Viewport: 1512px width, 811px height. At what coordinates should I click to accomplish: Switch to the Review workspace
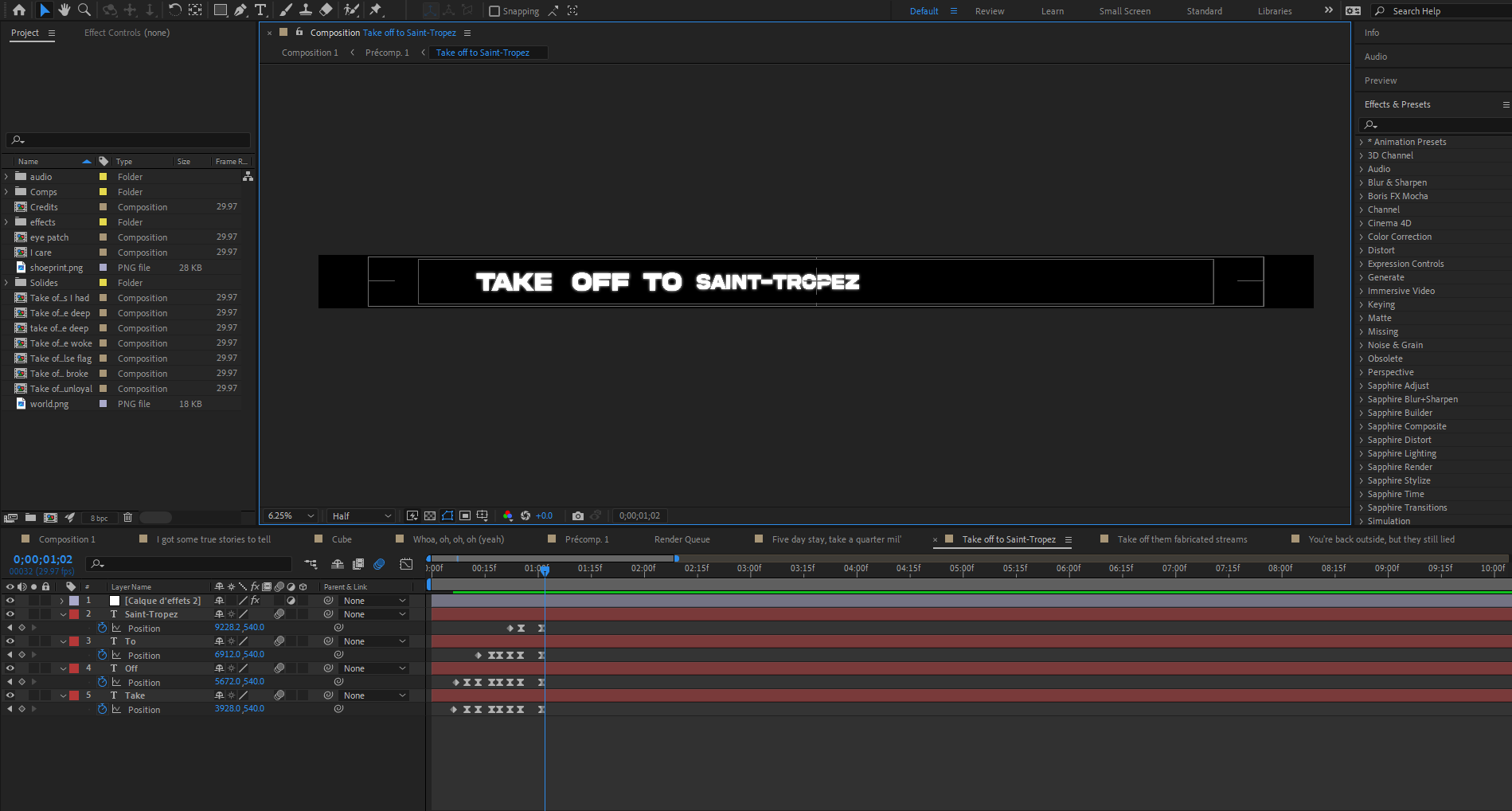point(989,11)
